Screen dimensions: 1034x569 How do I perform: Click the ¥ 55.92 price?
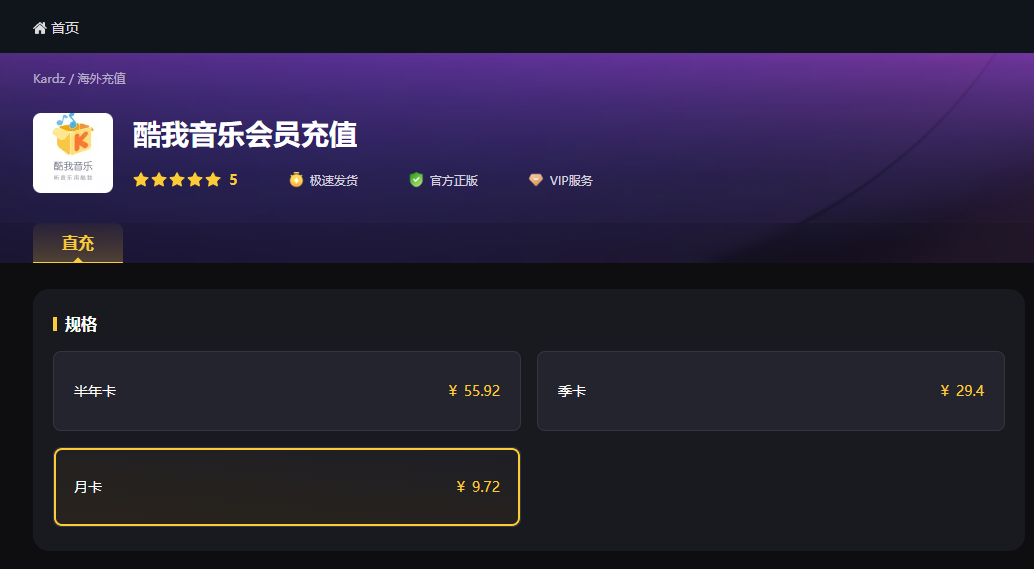pyautogui.click(x=474, y=391)
